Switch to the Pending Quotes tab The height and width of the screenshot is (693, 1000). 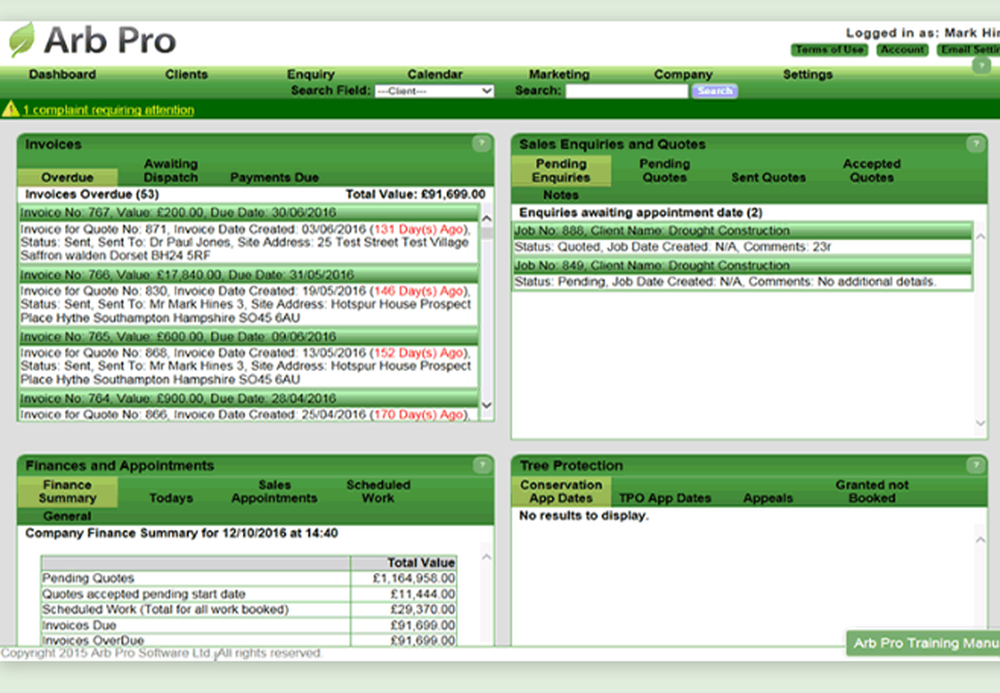click(665, 170)
